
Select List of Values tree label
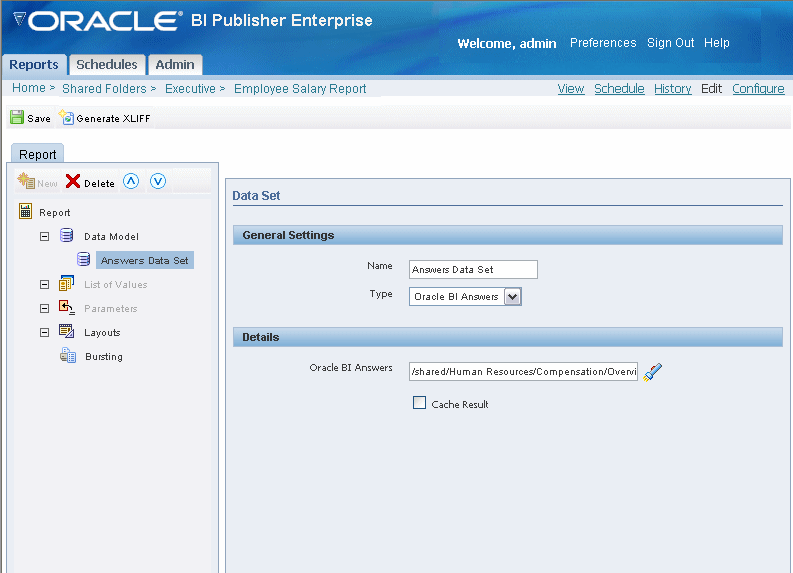click(x=115, y=284)
